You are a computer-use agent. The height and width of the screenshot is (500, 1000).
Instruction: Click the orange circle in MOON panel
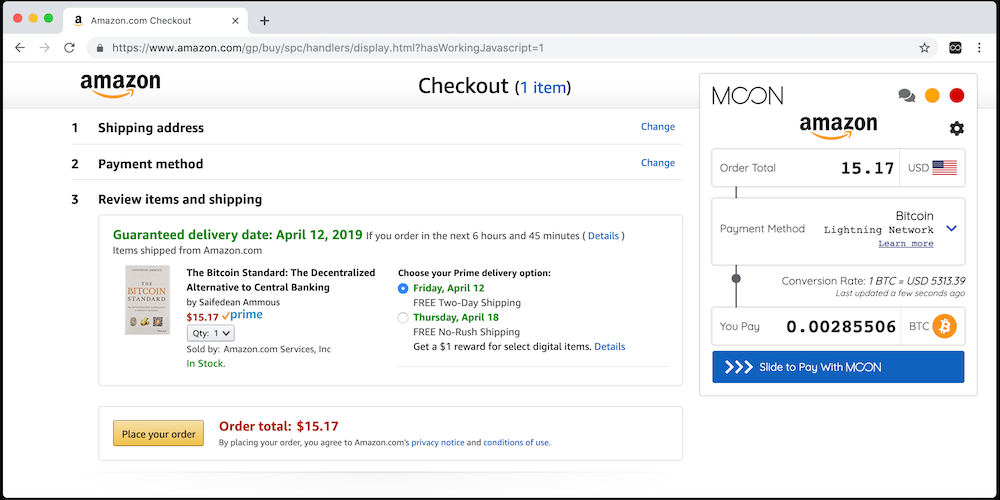click(932, 96)
